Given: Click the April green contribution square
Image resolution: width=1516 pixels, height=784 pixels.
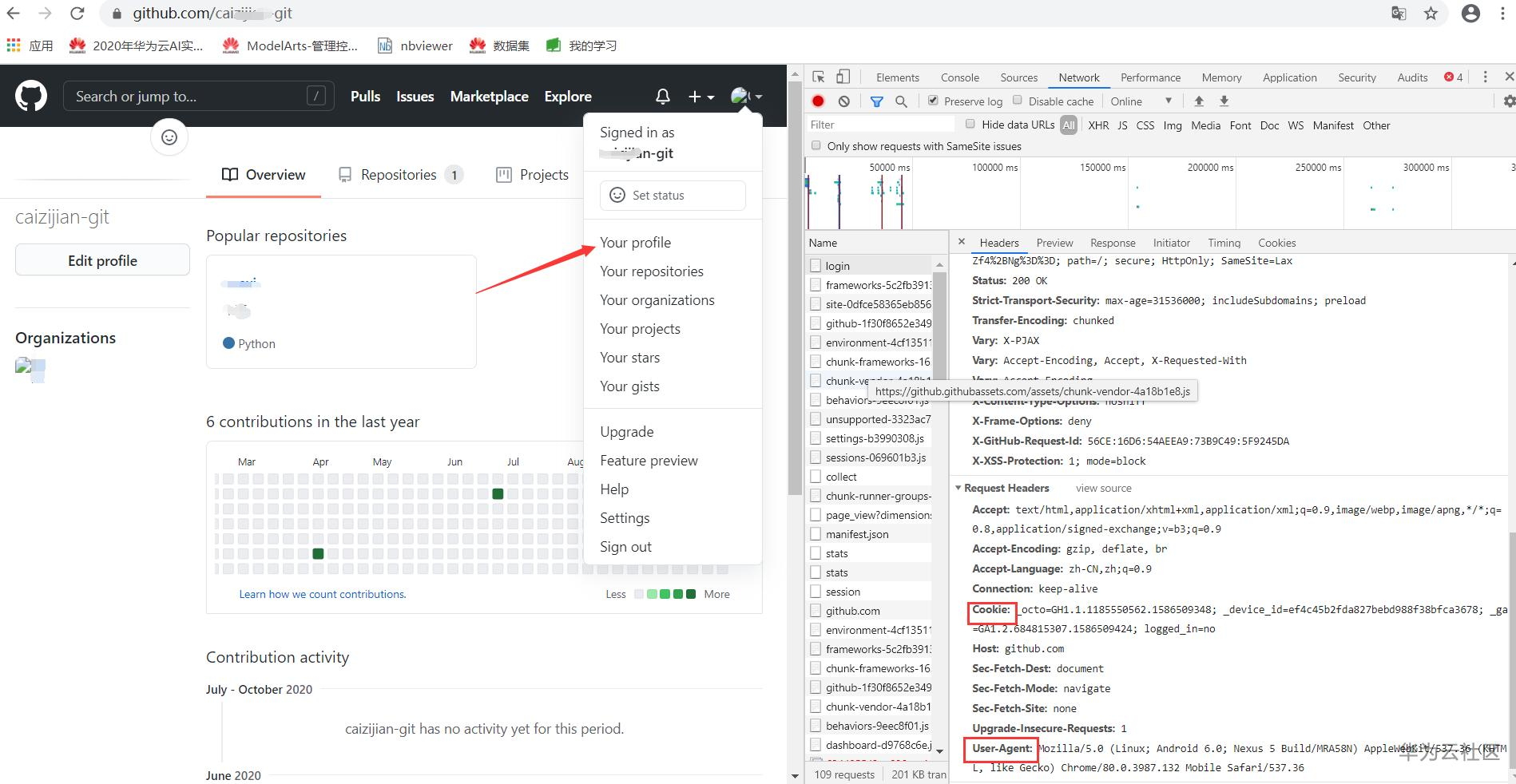Looking at the screenshot, I should (318, 553).
